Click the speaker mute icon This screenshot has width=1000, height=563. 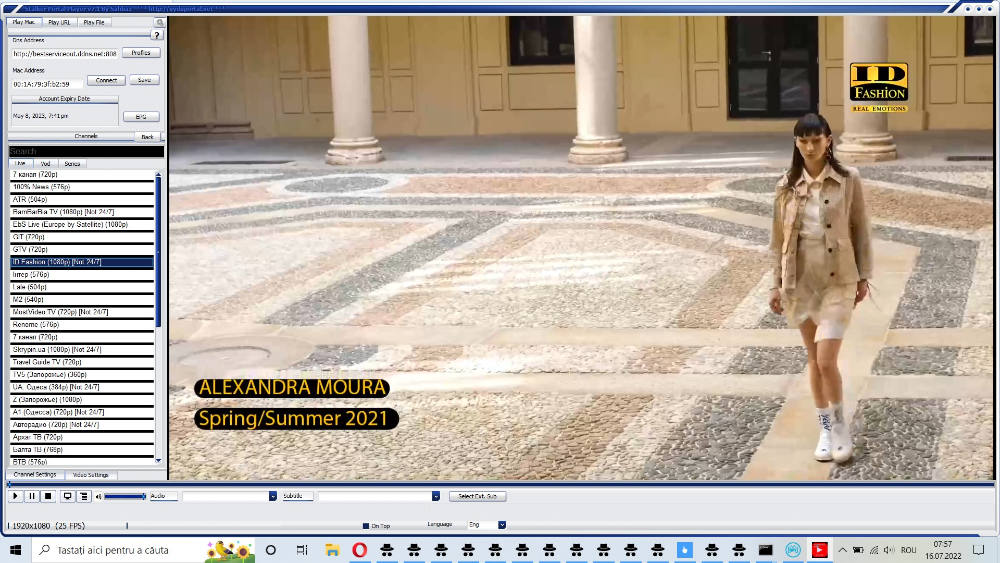pos(98,497)
